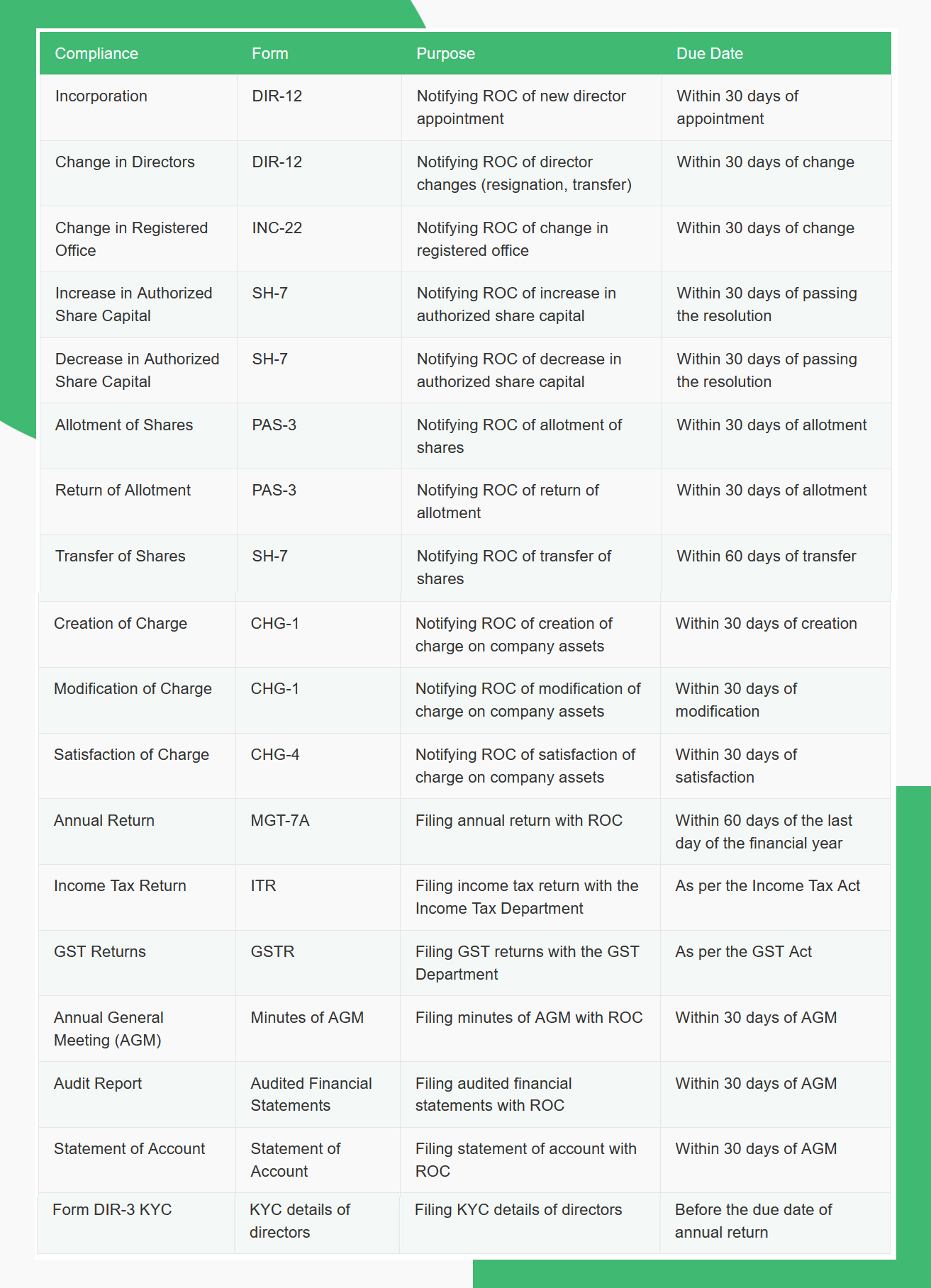This screenshot has width=931, height=1288.
Task: Click the Audit Report compliance cell
Action: point(98,1084)
